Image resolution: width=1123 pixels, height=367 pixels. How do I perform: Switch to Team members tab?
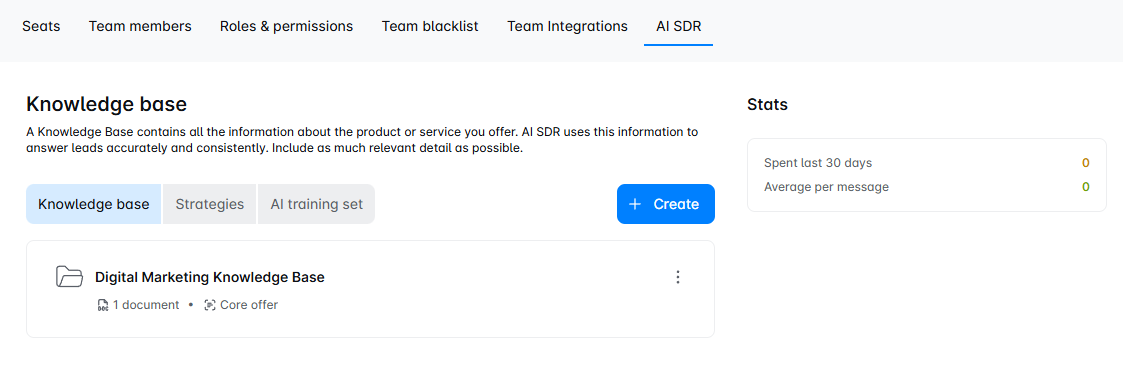pos(140,27)
